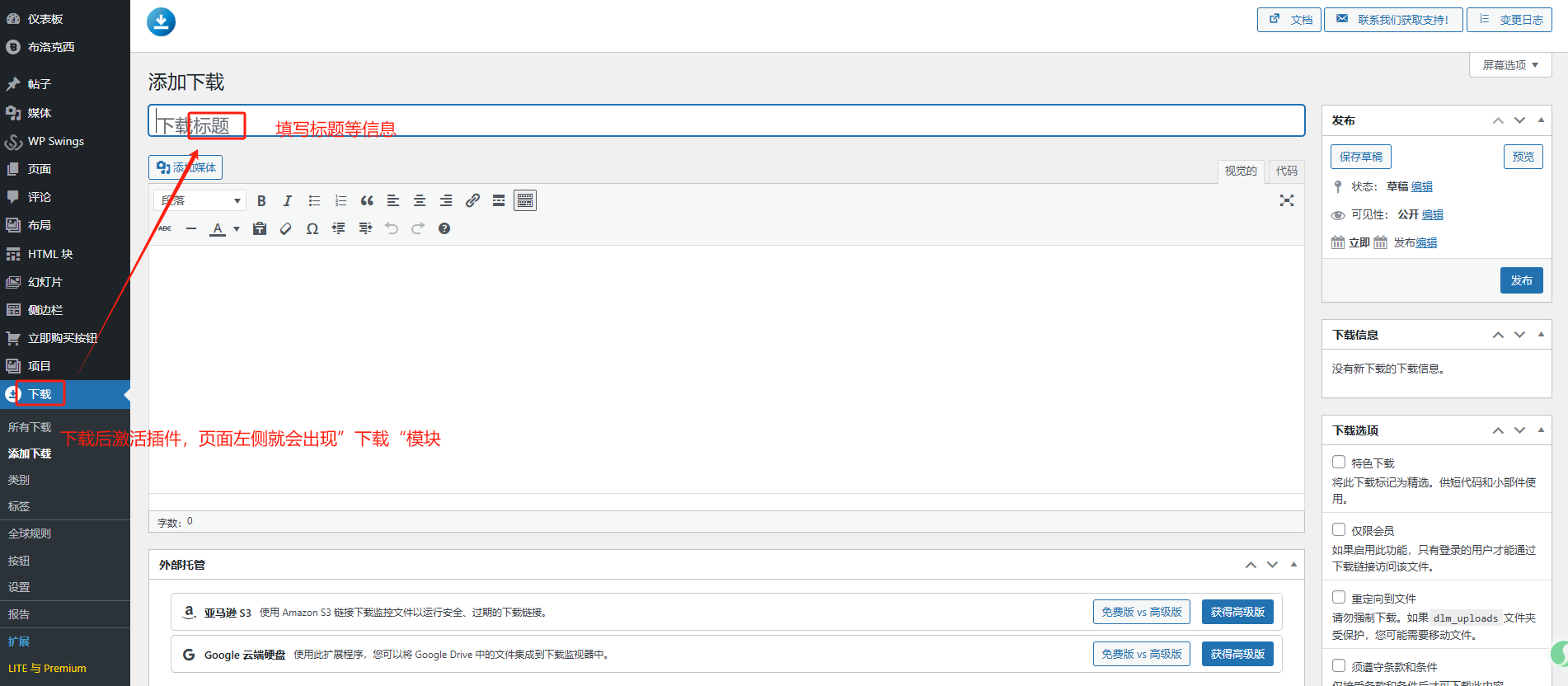Open the special character (Ω) picker

pos(312,228)
